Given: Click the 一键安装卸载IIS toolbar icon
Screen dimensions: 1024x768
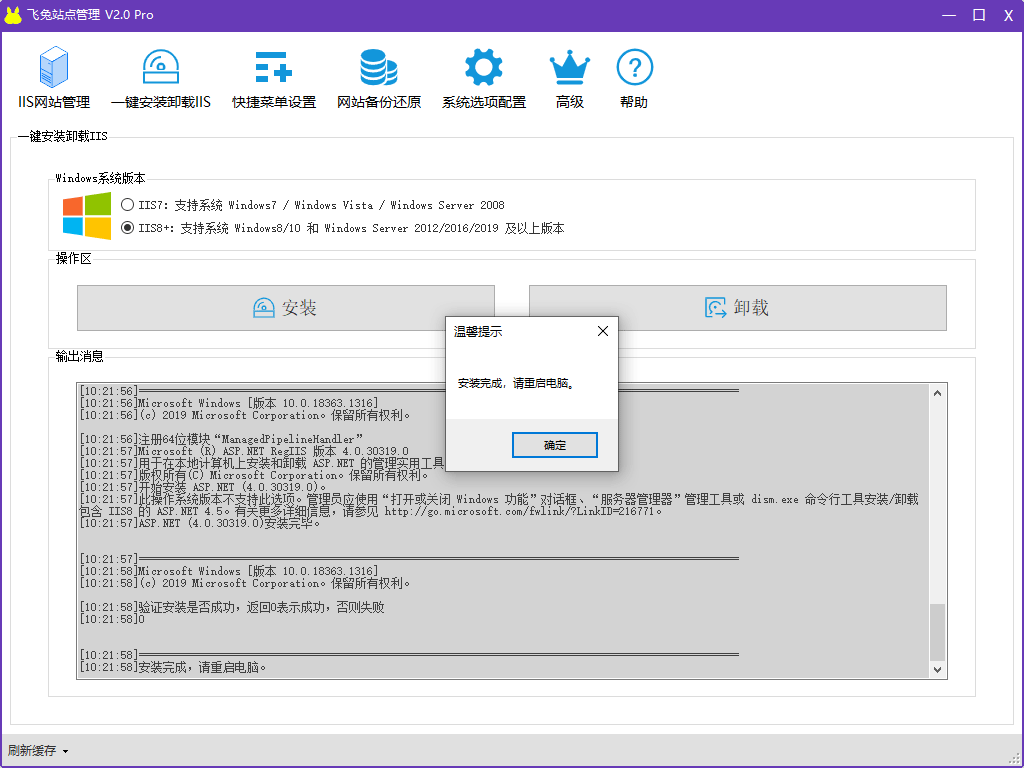Looking at the screenshot, I should 161,68.
